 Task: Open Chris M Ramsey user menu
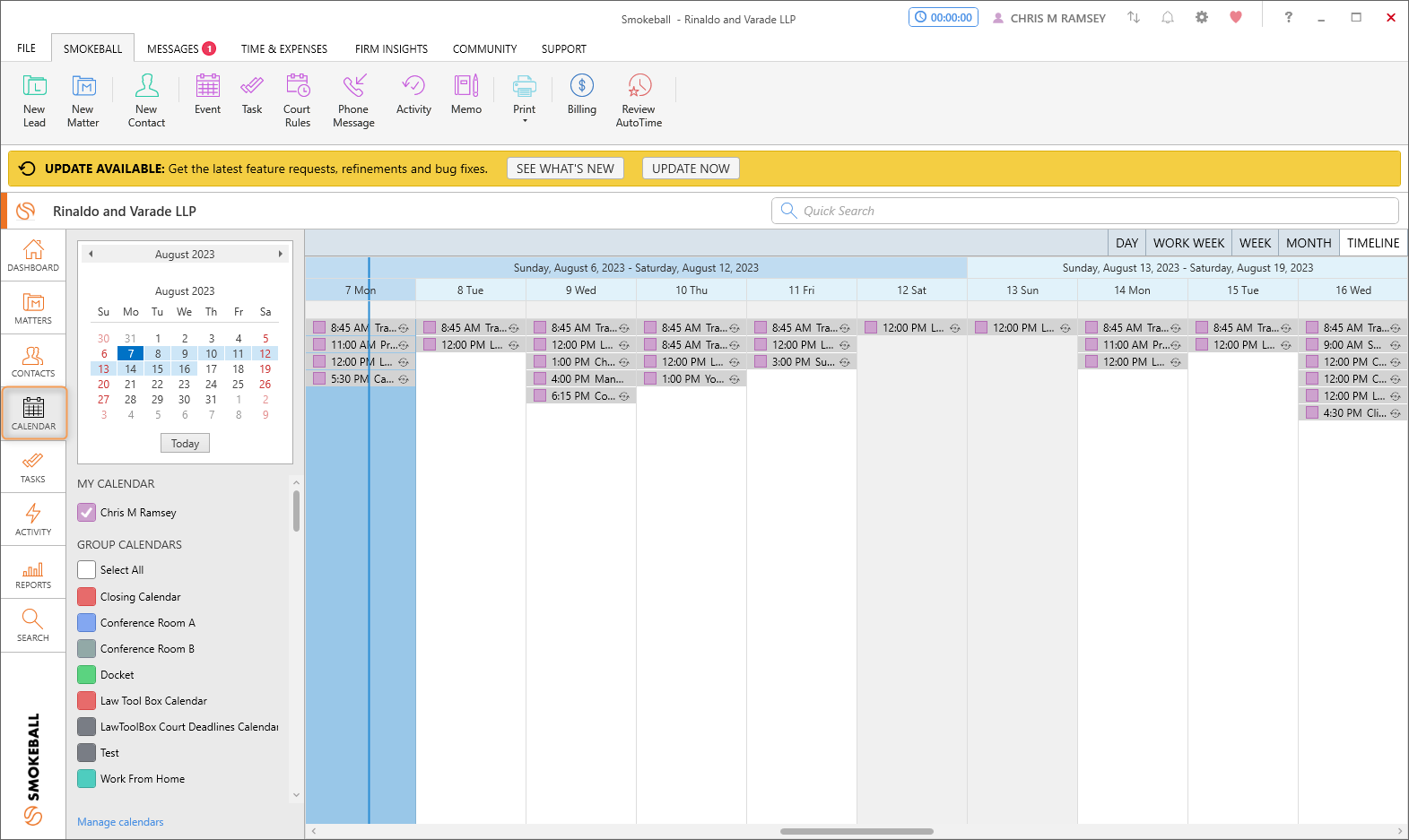point(1049,18)
